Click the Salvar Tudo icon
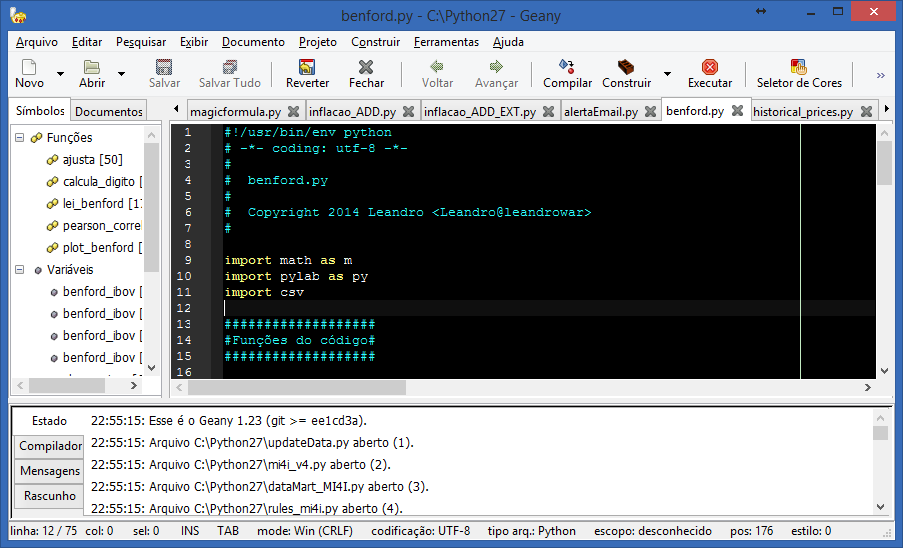903x548 pixels. (230, 67)
